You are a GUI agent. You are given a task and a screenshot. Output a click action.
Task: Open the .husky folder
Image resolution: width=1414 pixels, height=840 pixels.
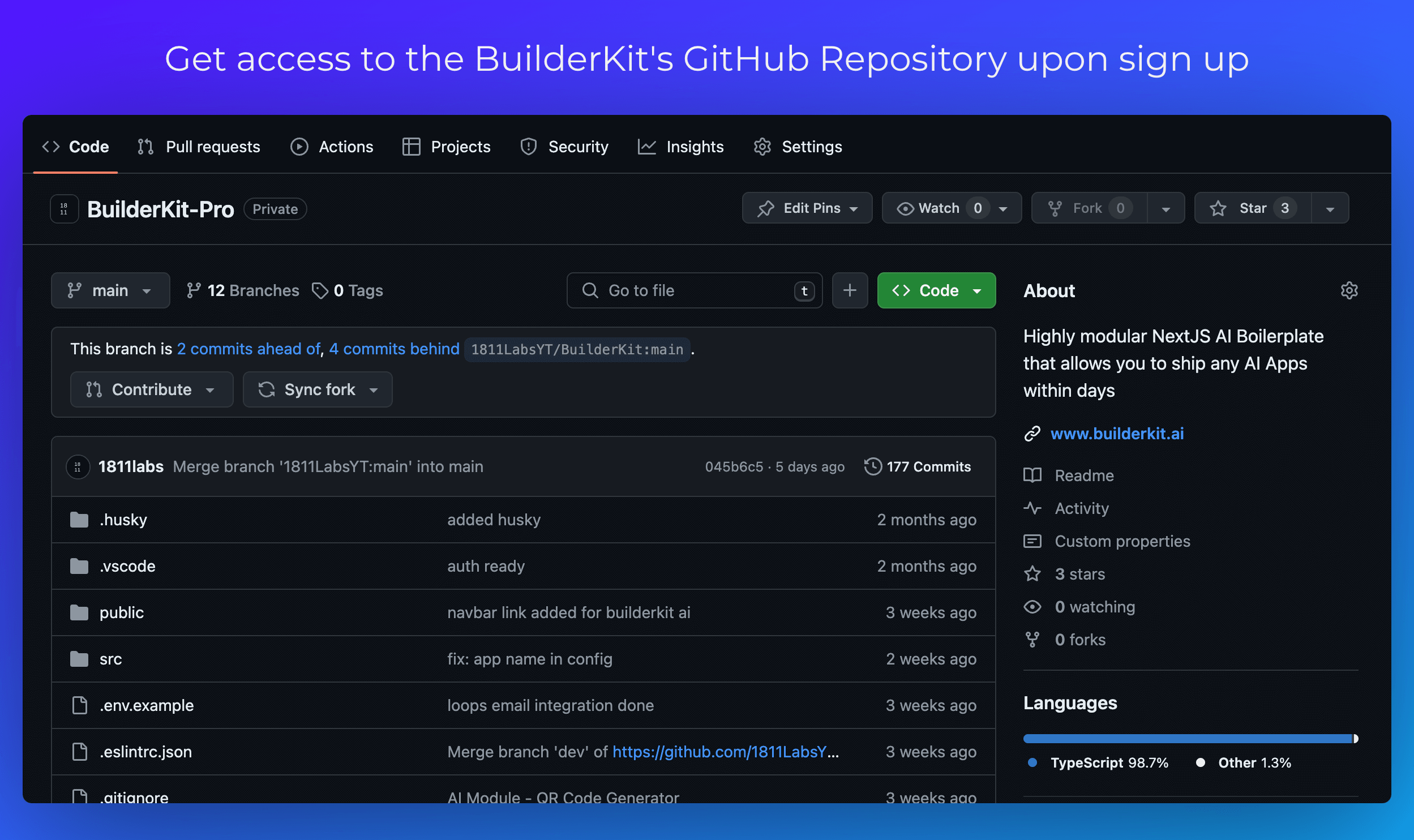click(123, 520)
